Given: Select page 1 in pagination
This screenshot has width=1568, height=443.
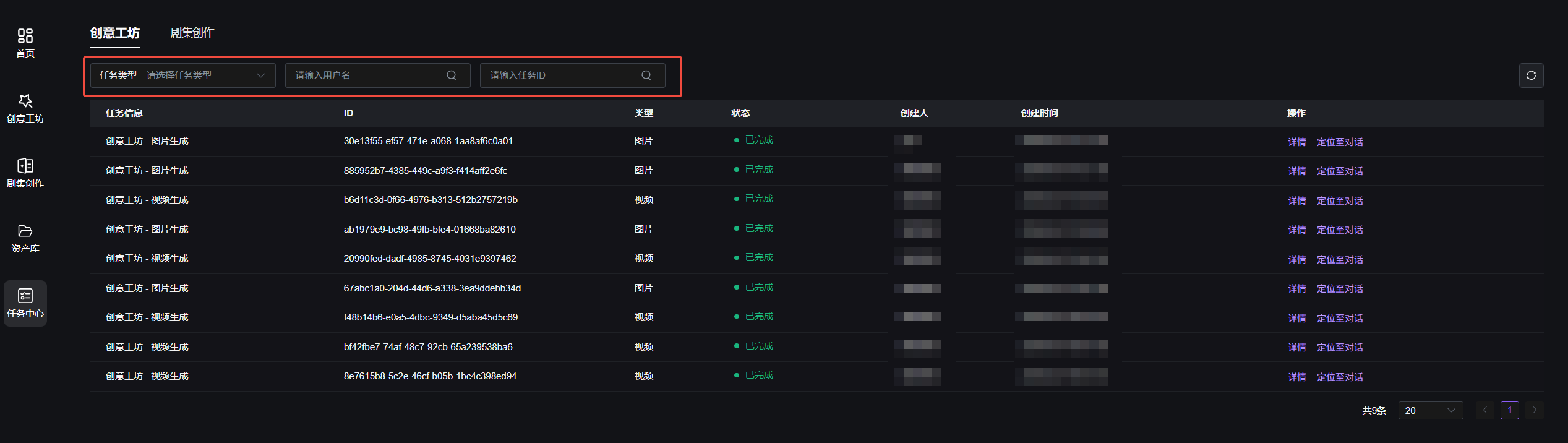Looking at the screenshot, I should coord(1510,410).
